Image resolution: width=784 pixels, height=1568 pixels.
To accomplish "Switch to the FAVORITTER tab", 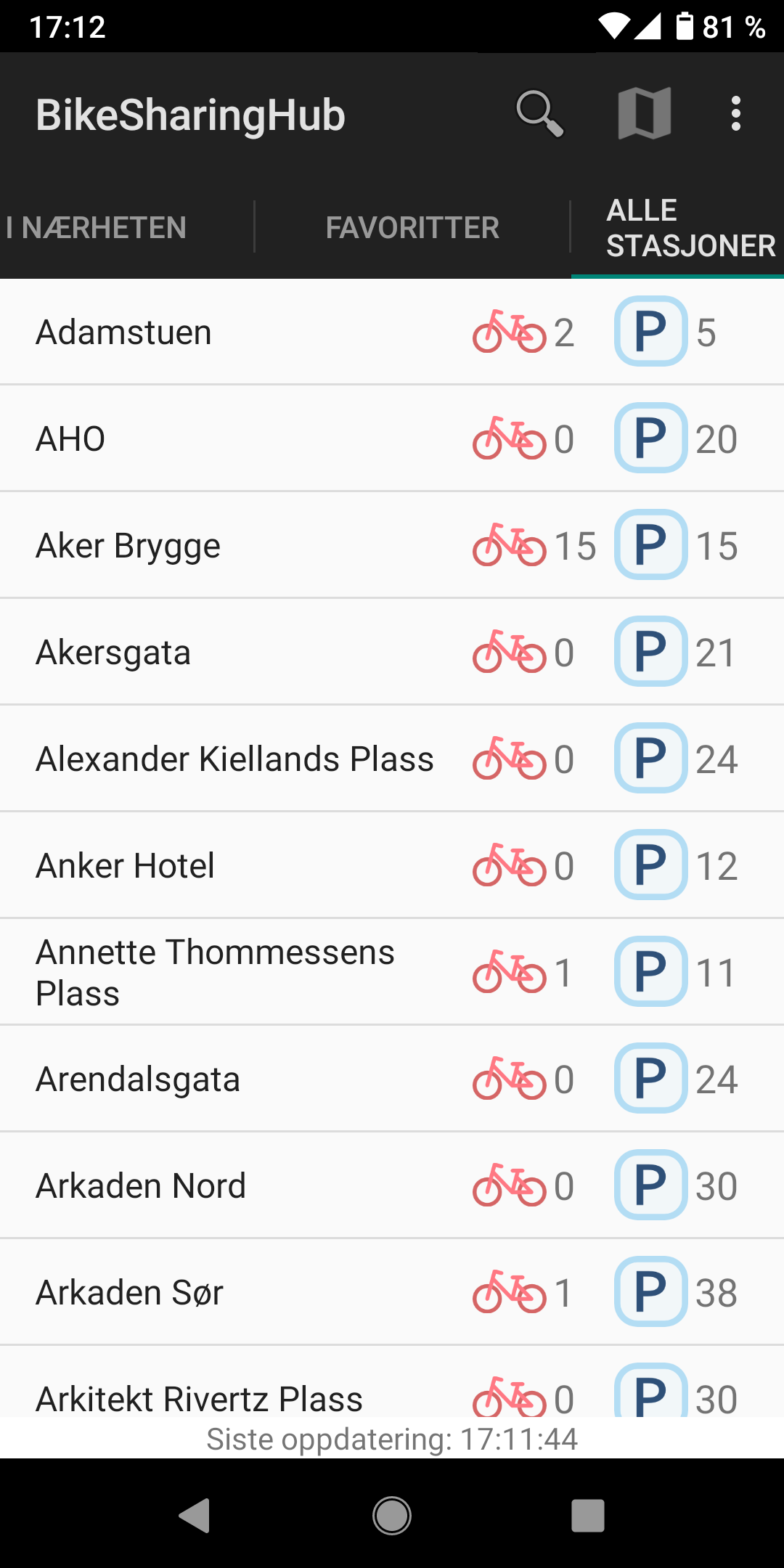I will (412, 228).
